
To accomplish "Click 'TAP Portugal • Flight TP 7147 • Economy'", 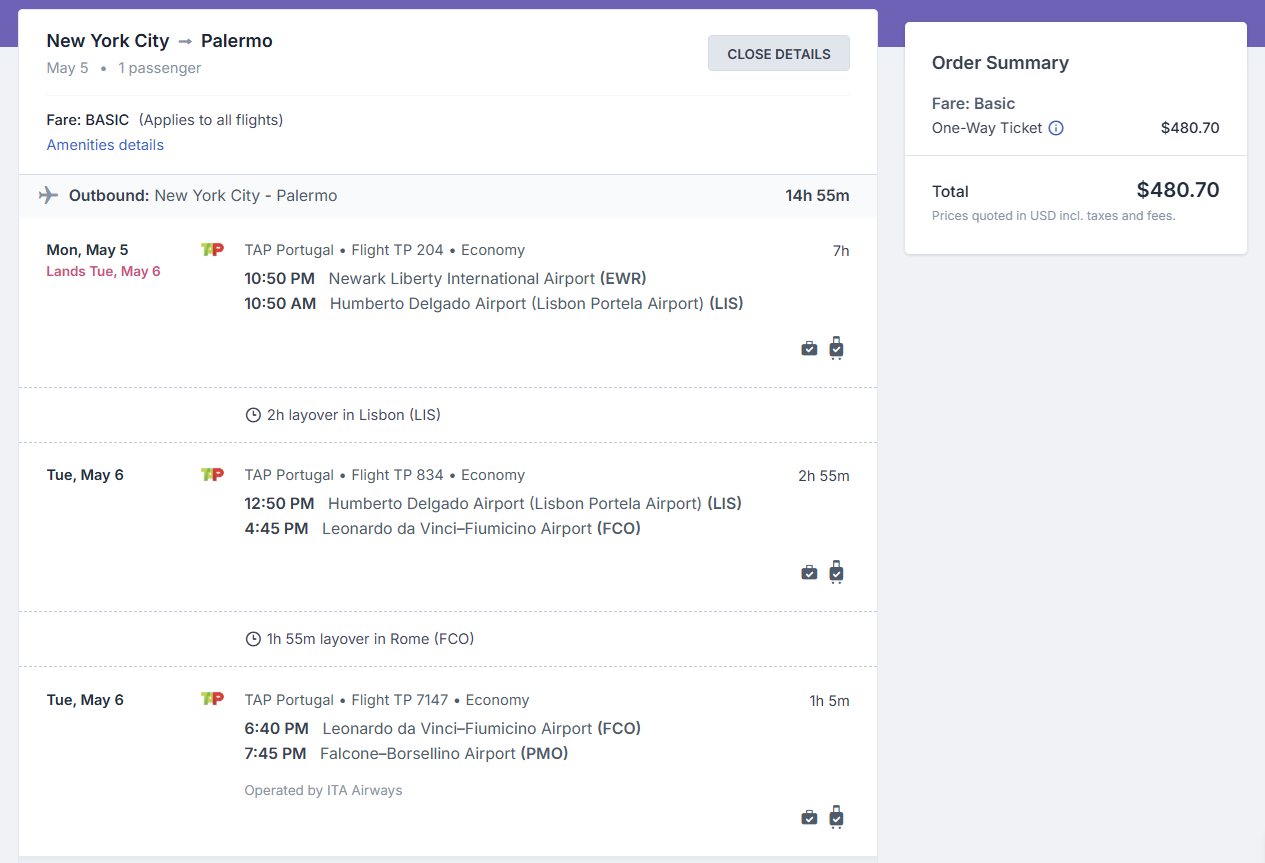I will click(x=387, y=700).
